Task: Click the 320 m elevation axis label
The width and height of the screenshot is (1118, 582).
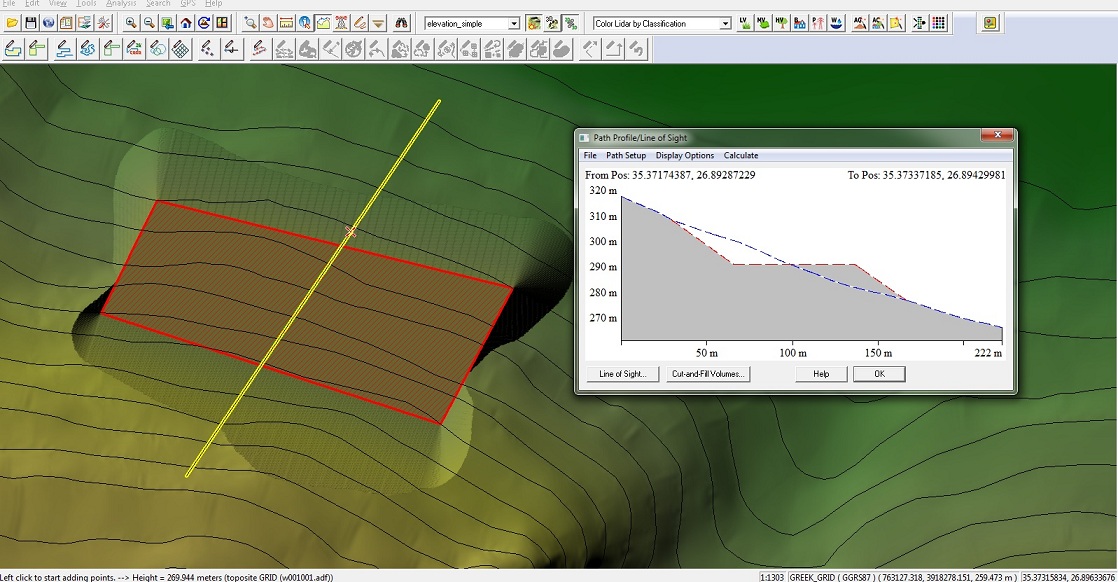Action: point(602,190)
